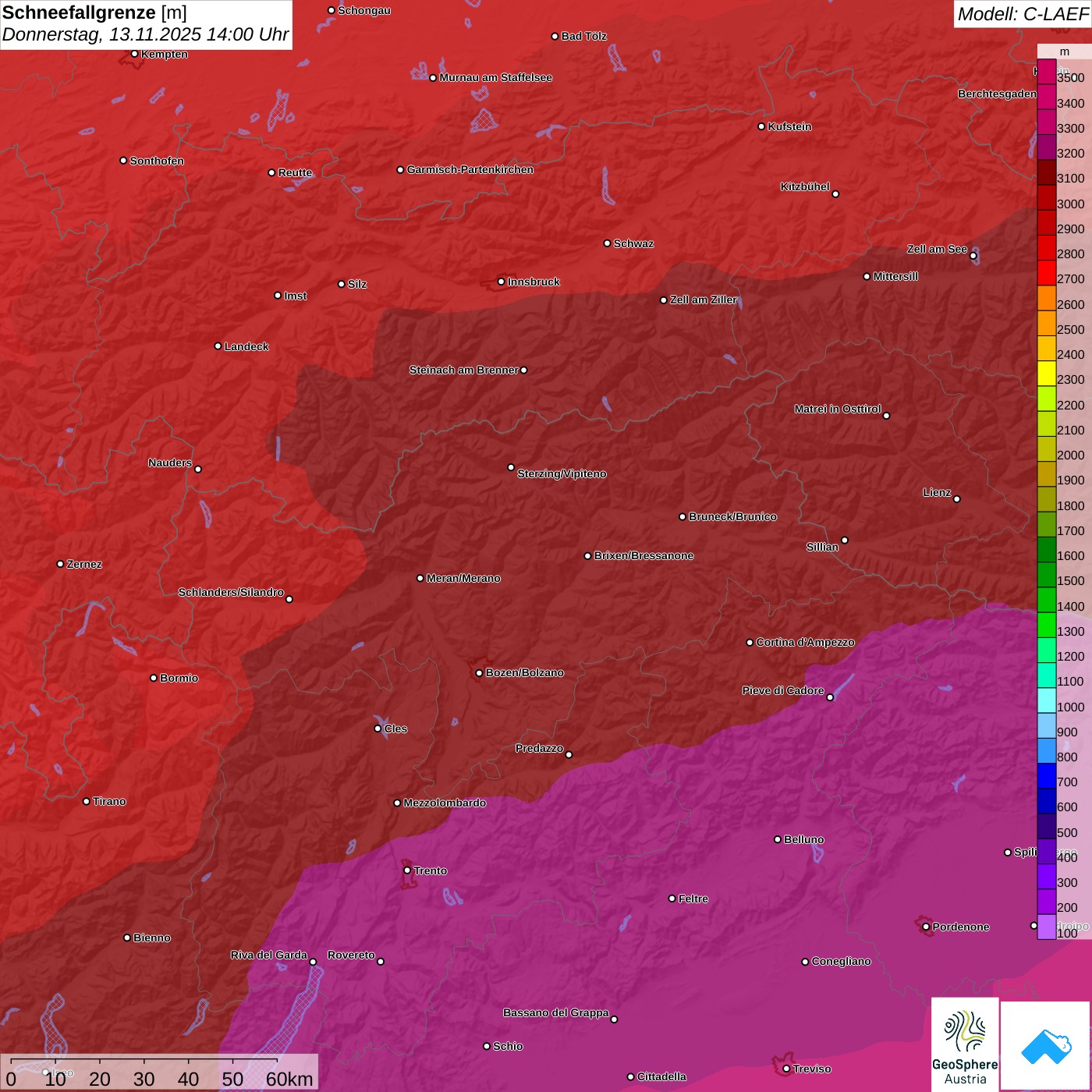Click the 200 legend value
1092x1092 pixels.
click(x=1067, y=908)
